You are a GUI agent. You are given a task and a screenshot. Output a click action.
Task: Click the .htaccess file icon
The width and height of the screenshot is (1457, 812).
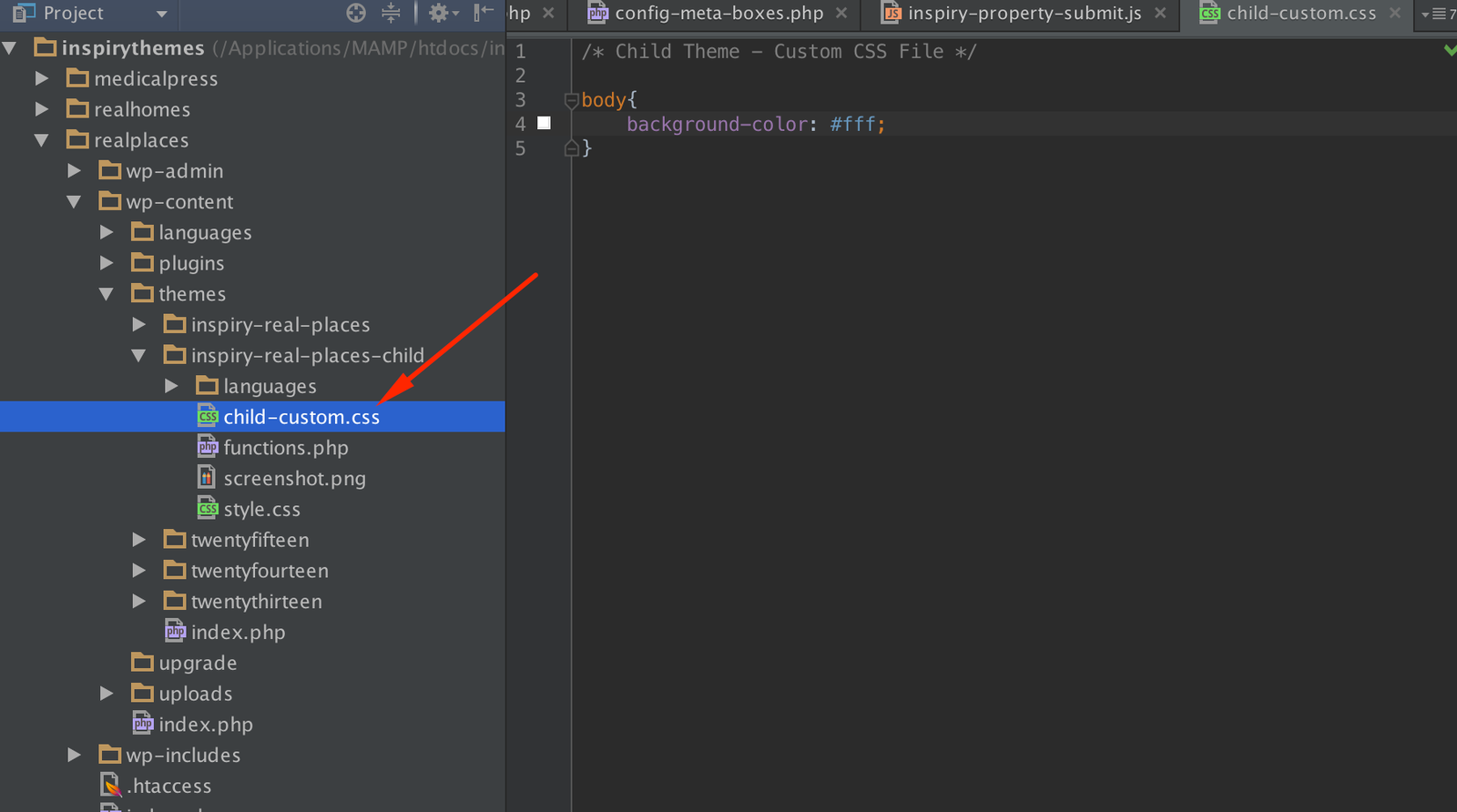(111, 785)
